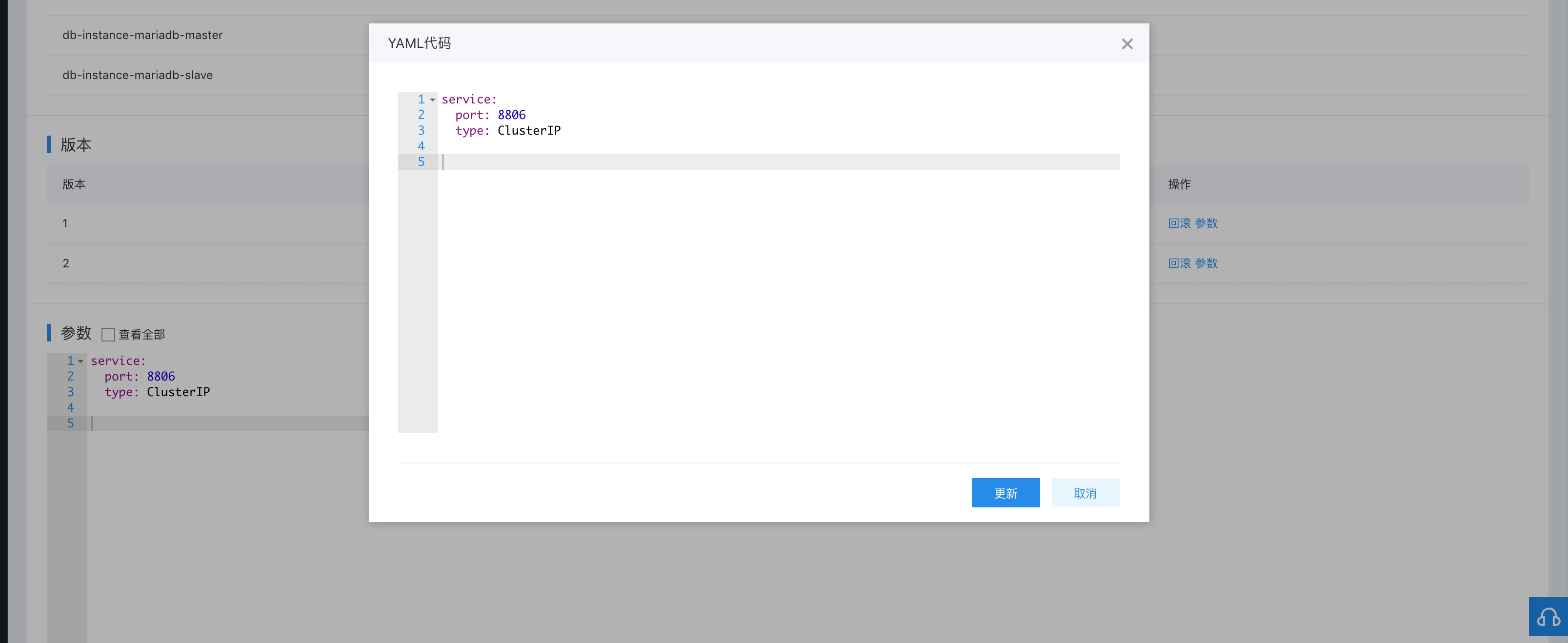Close the YAML代码 dialog with the X
The image size is (1568, 643).
[x=1126, y=44]
